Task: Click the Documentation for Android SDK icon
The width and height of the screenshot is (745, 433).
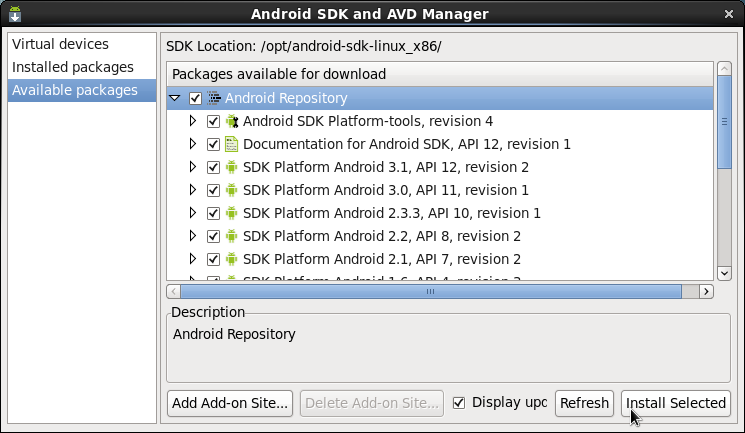Action: click(x=231, y=144)
